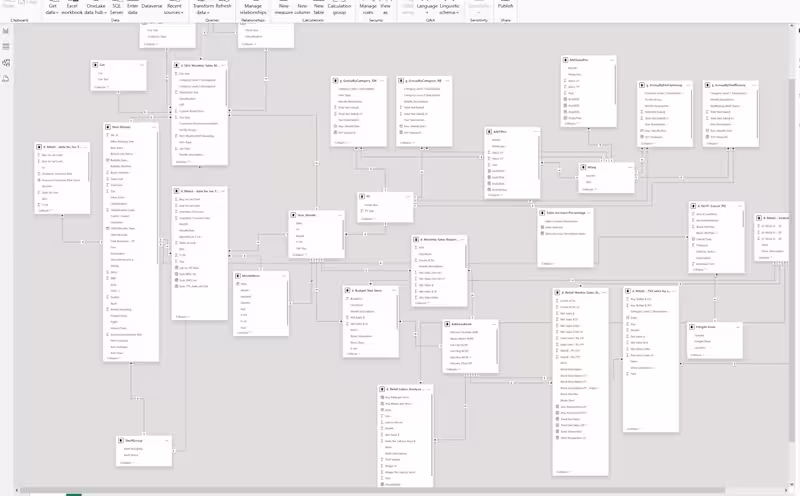Screen dimensions: 800x496
Task: Select the Sales Increase Percentage table header
Action: [565, 213]
